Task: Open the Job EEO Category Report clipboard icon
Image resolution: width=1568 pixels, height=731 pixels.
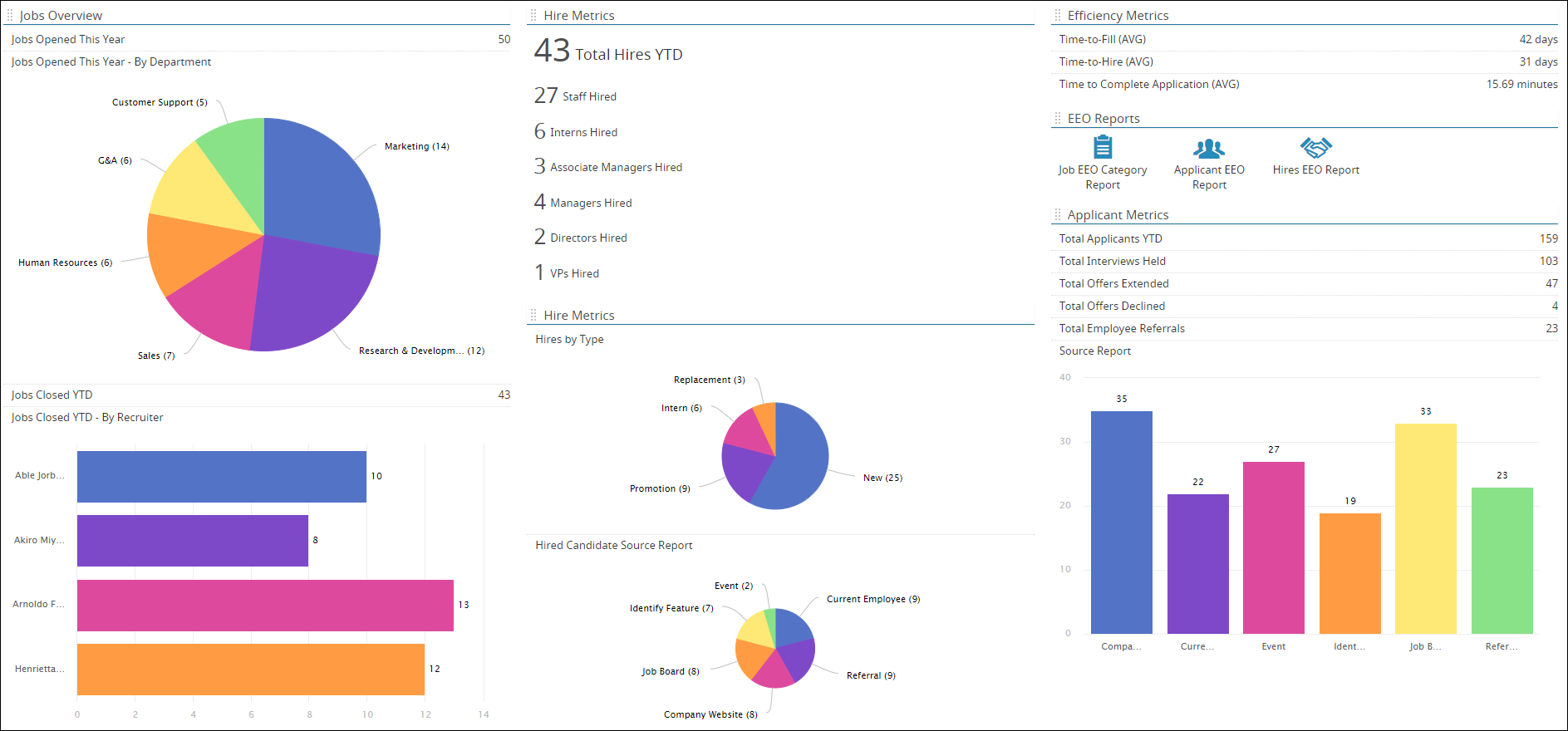Action: click(x=1103, y=147)
